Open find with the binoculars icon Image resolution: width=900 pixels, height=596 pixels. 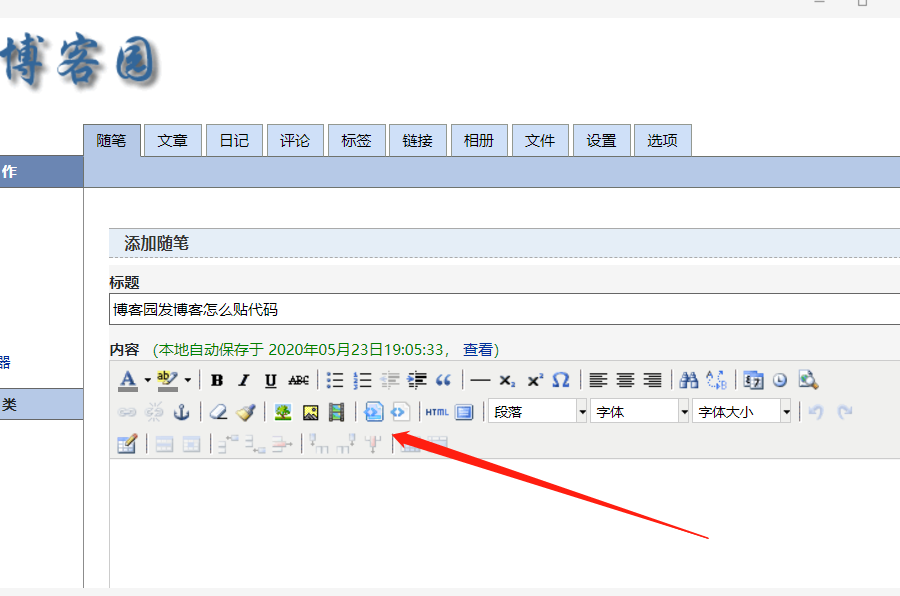pyautogui.click(x=689, y=380)
